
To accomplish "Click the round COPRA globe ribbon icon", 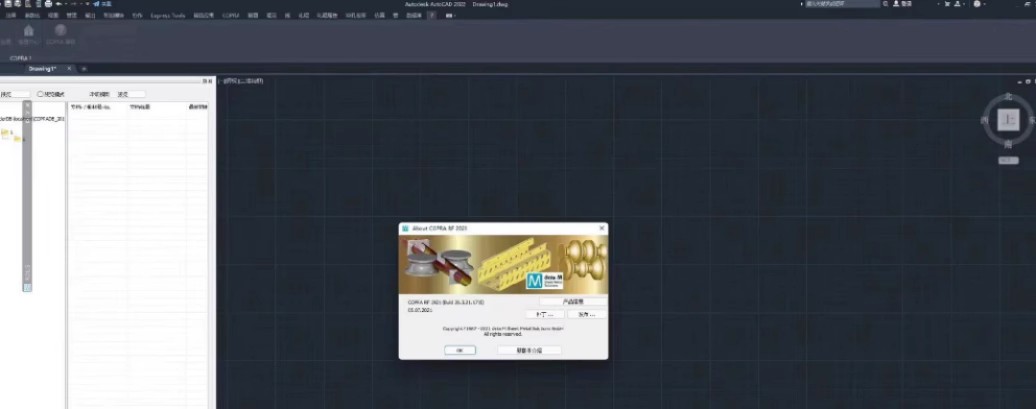I will point(60,30).
